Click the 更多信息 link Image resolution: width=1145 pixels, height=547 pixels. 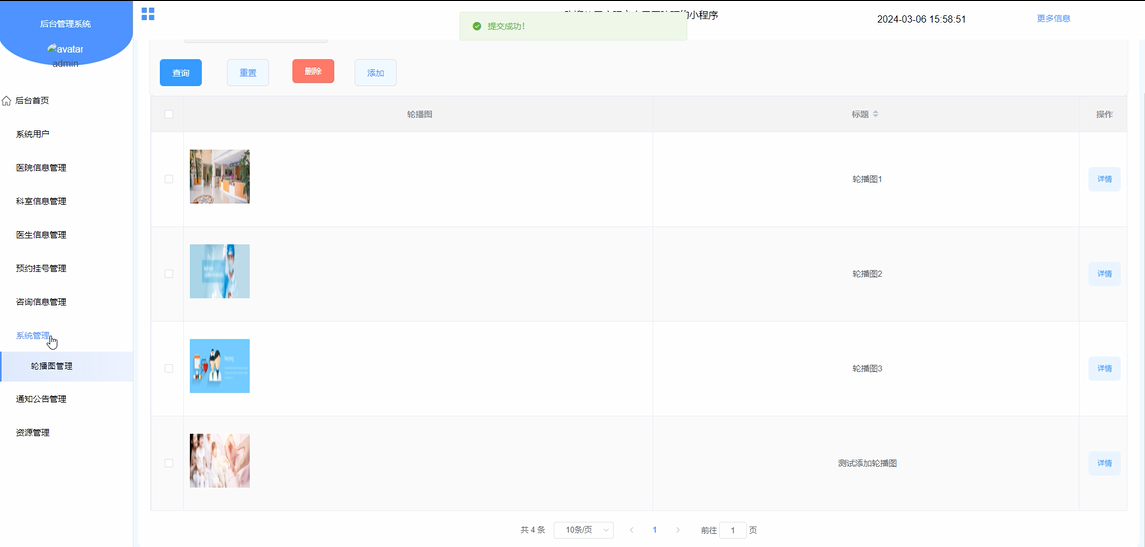(x=1054, y=18)
